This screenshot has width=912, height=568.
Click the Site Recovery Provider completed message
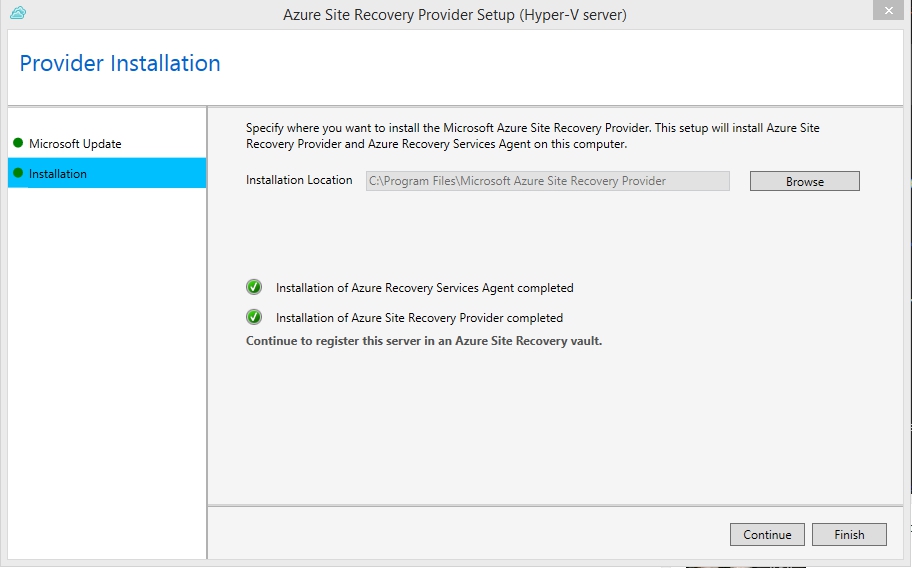[x=419, y=318]
